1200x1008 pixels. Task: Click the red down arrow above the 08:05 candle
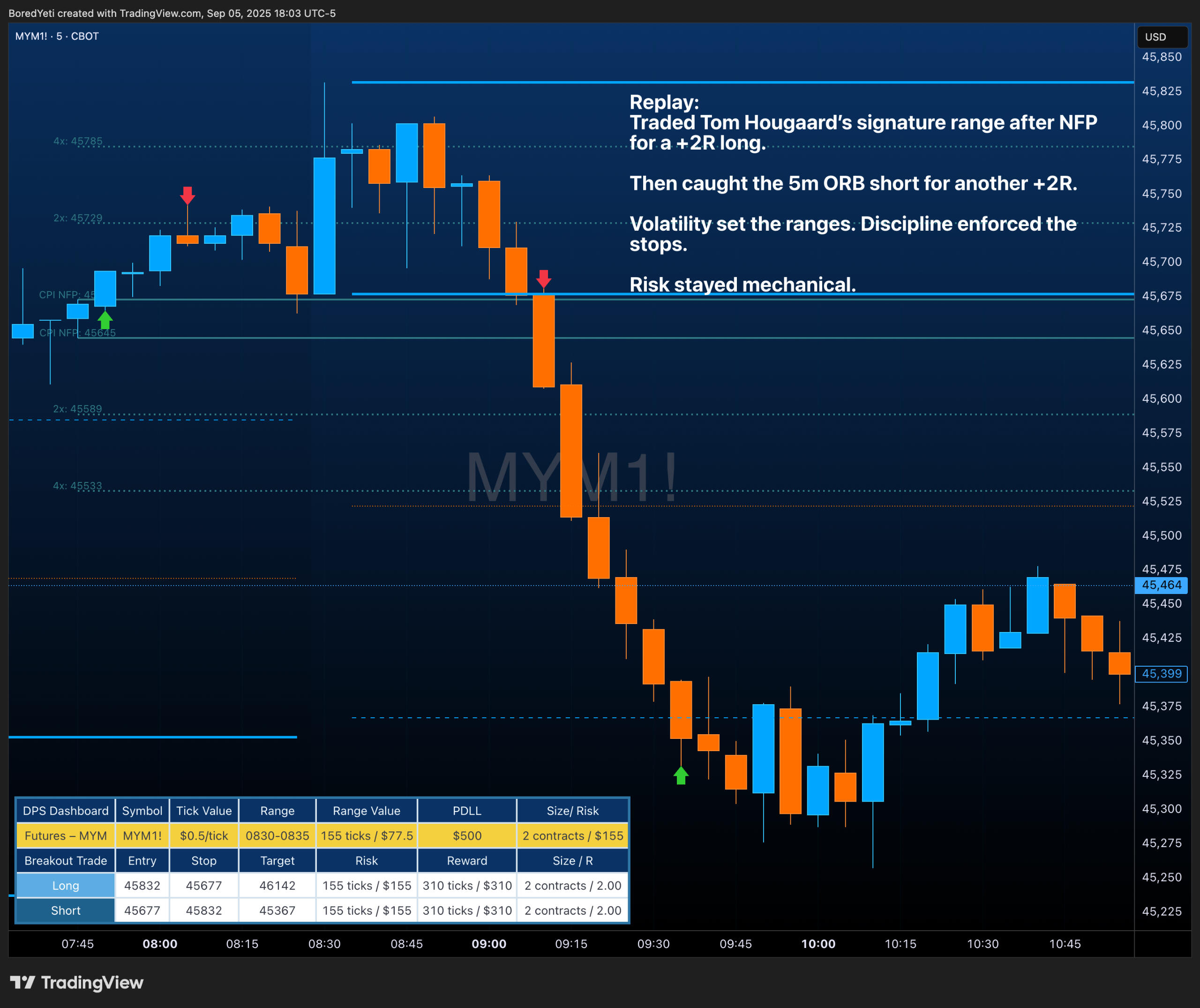tap(187, 196)
